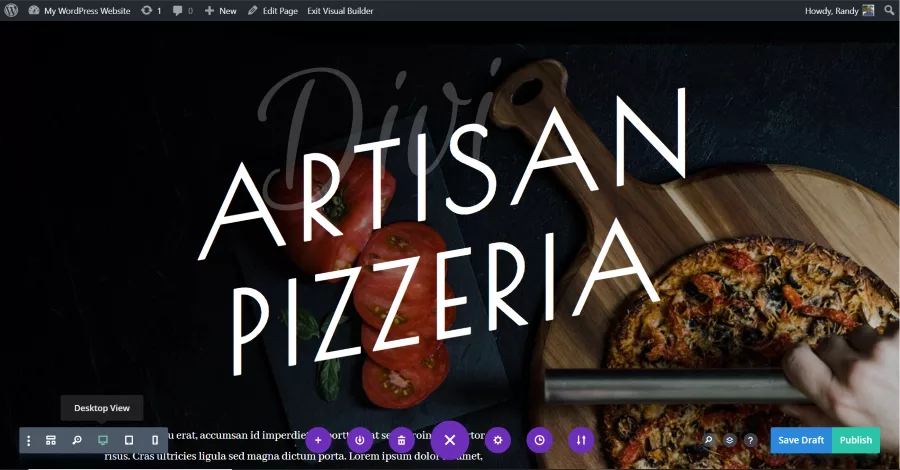Select the ARTISAN PIZZERIA heading text
900x470 pixels.
pos(442,230)
